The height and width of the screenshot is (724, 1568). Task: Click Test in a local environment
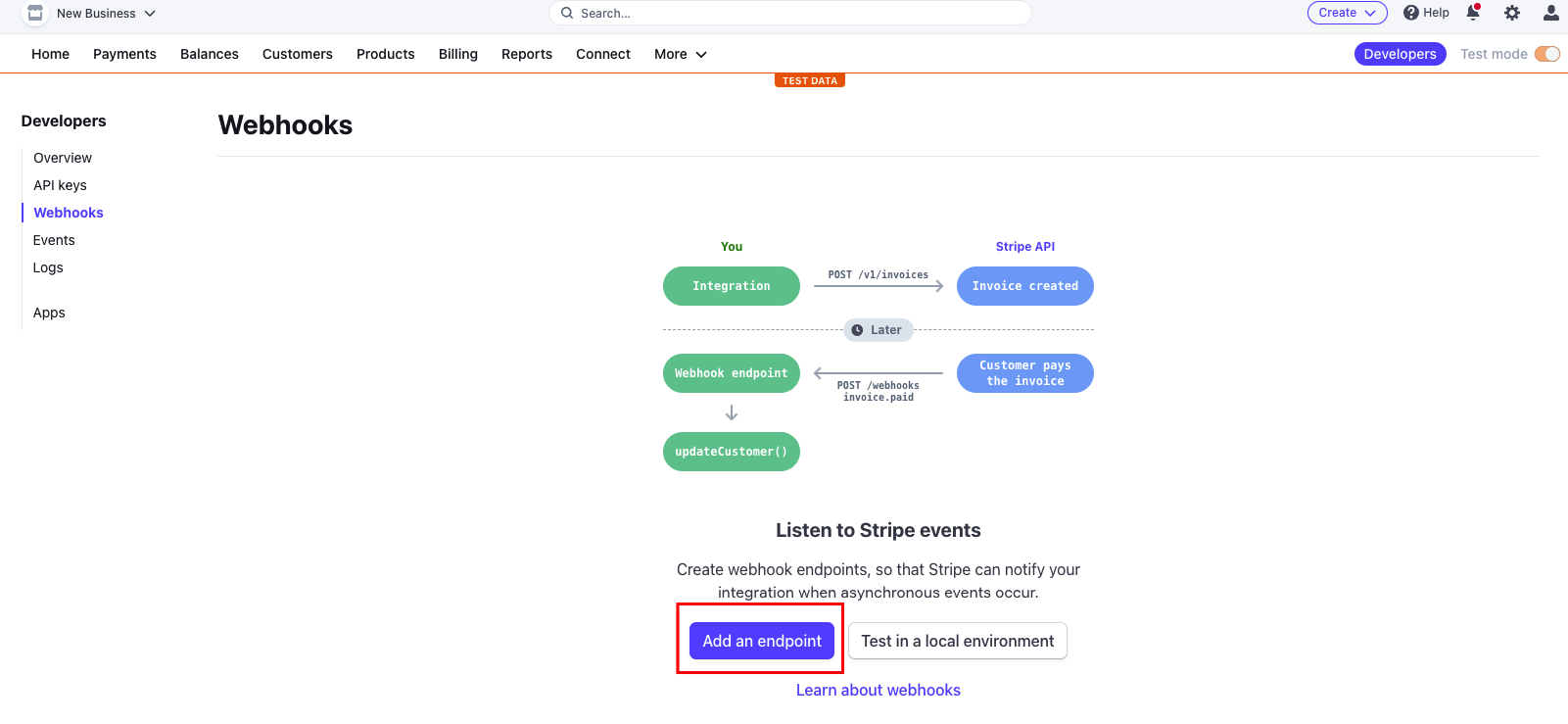[x=957, y=641]
